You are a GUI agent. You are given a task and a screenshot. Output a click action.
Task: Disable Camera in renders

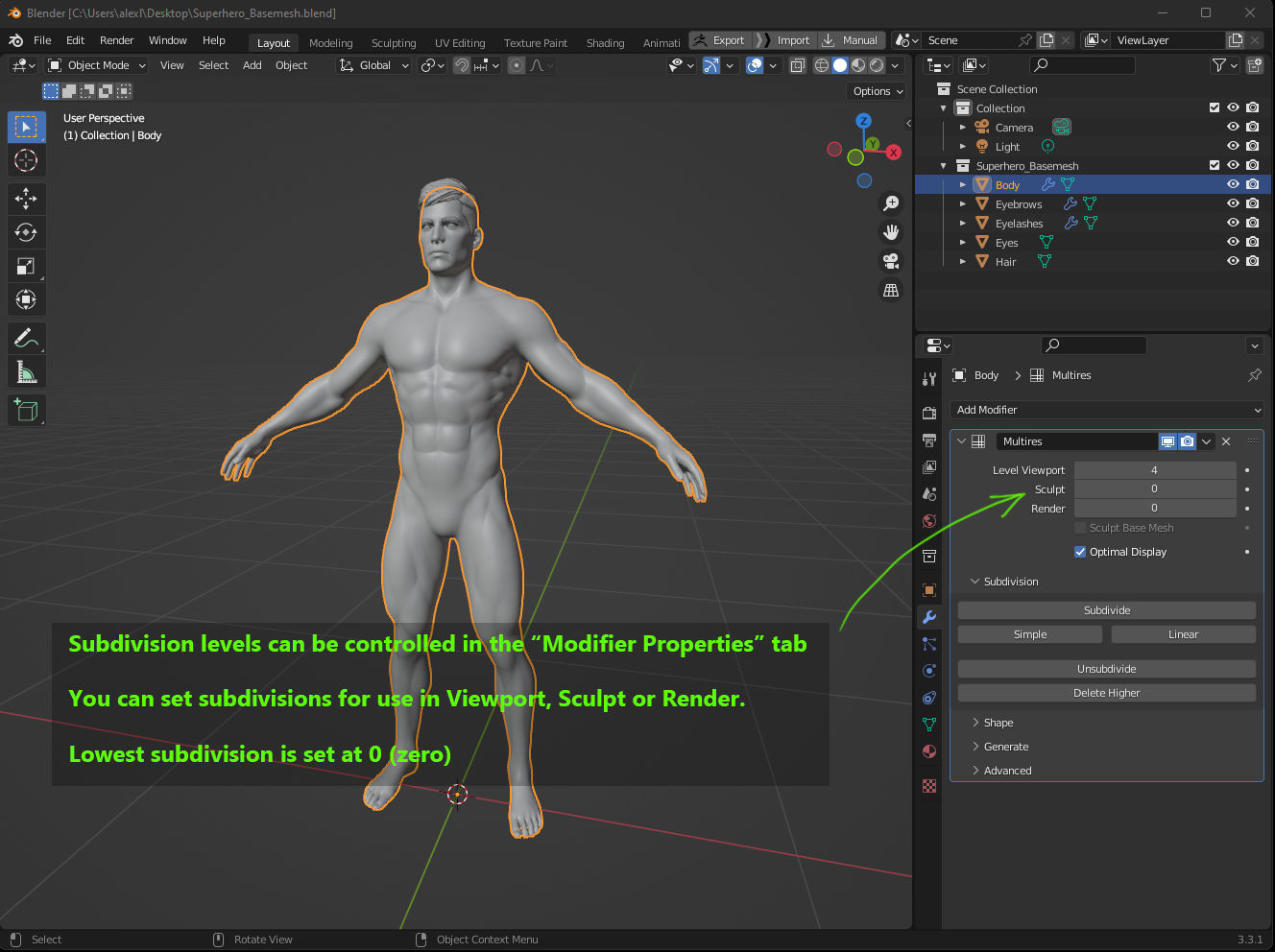(x=1252, y=127)
